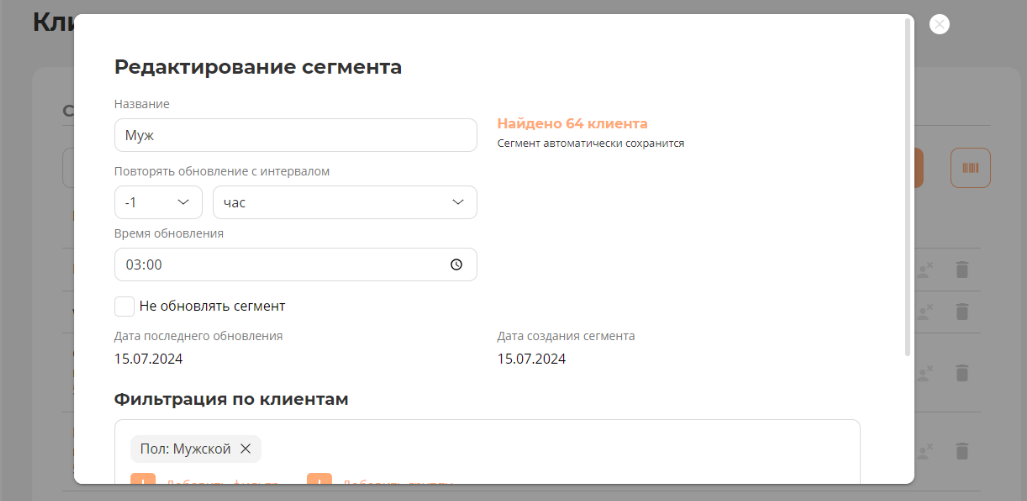Click the 'Название' input with 'Муж'
The height and width of the screenshot is (501, 1027).
point(295,135)
